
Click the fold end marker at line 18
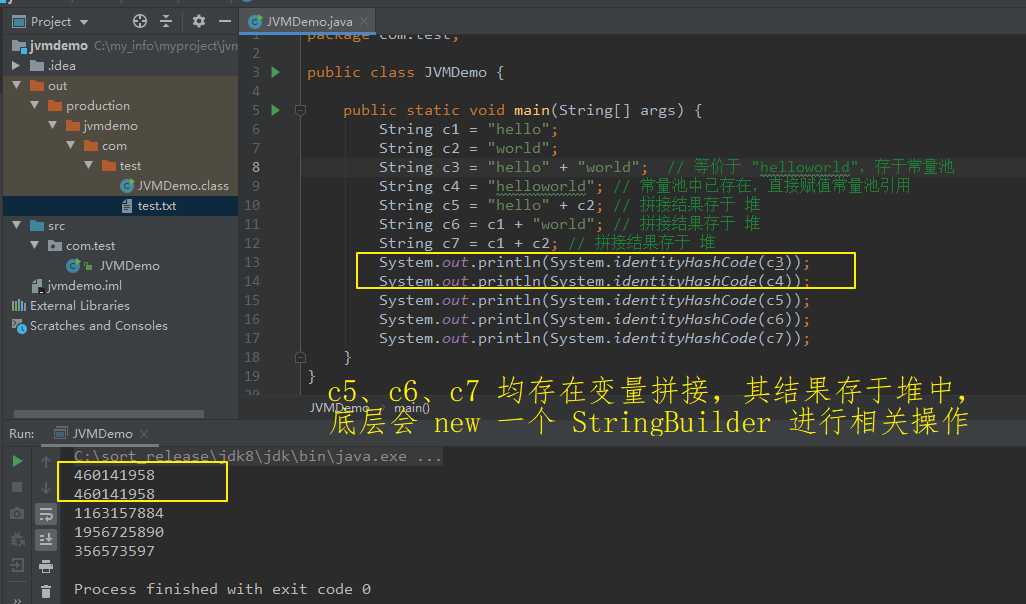pos(300,357)
